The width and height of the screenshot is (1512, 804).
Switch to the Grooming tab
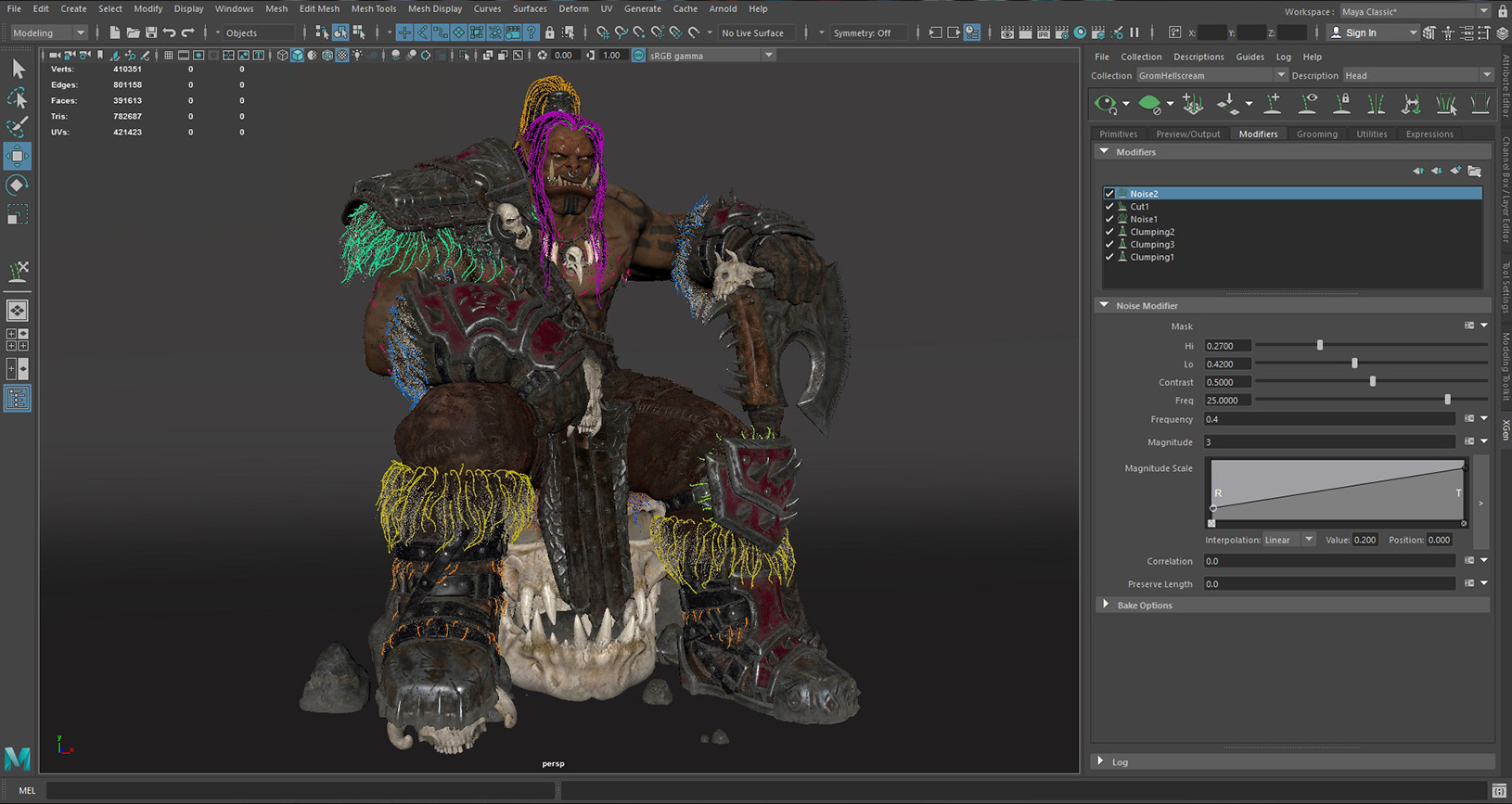(x=1317, y=134)
